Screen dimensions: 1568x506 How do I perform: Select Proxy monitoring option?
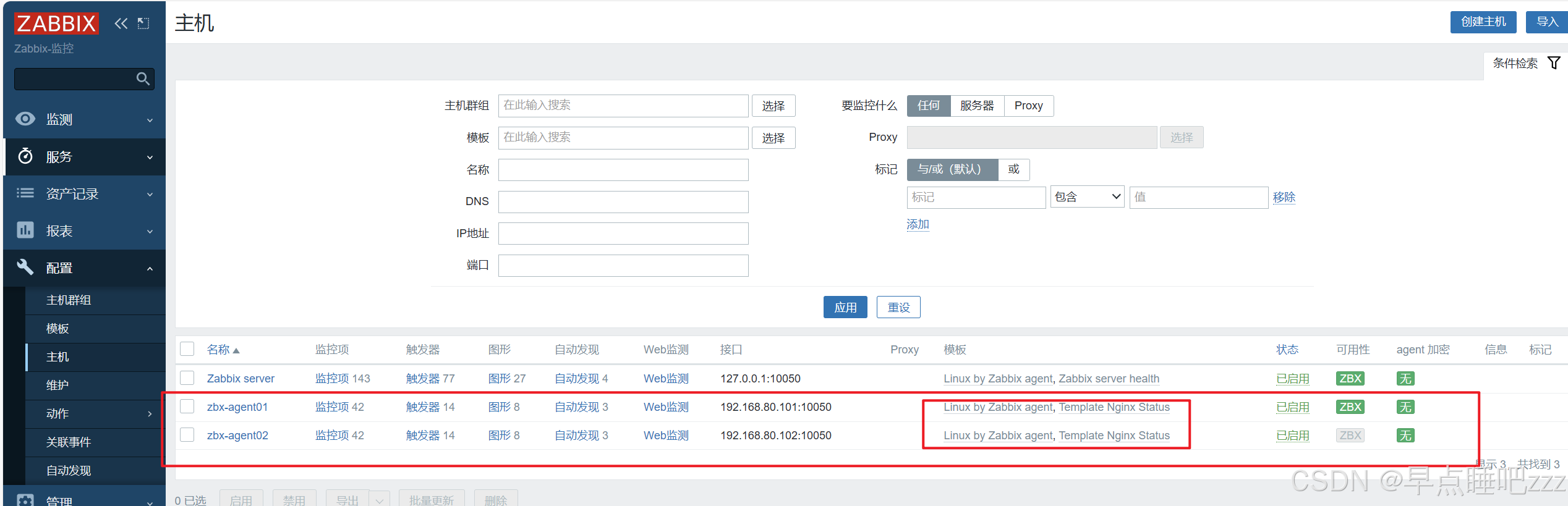(x=1029, y=106)
